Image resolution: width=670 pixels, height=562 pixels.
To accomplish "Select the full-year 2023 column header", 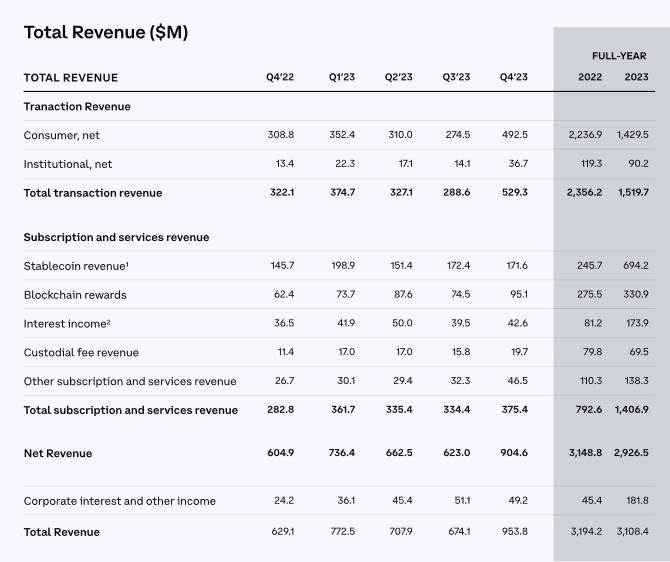I will coord(635,78).
